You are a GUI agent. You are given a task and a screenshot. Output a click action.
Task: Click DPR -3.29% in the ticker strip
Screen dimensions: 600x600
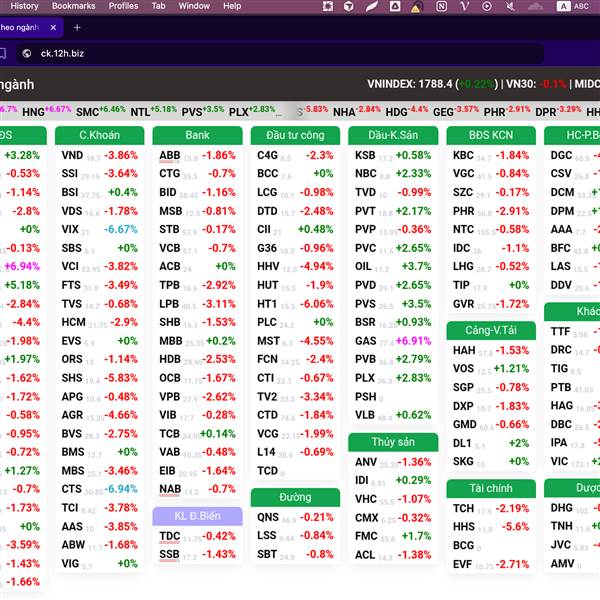[558, 111]
